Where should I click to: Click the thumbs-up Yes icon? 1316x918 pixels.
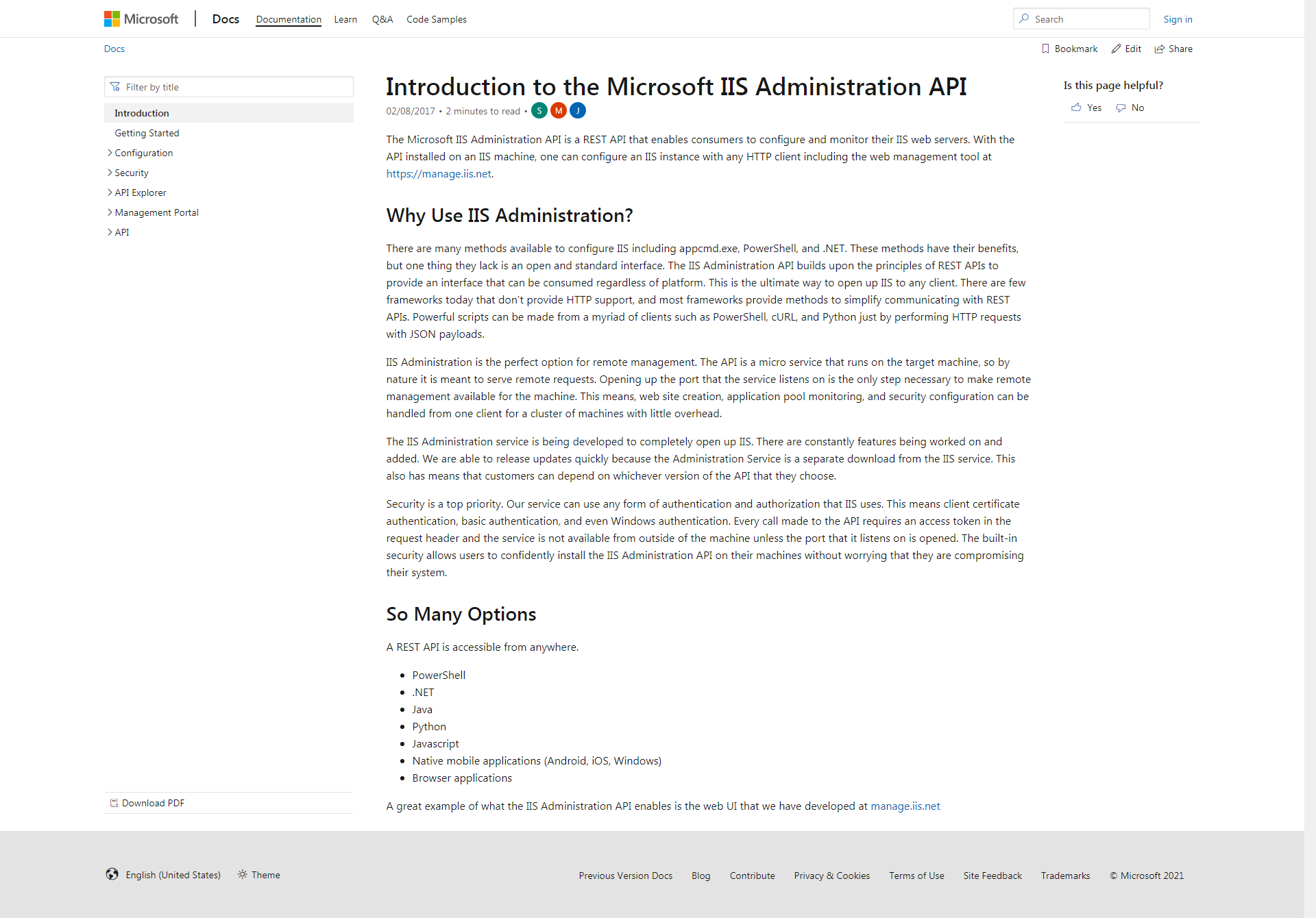1076,108
